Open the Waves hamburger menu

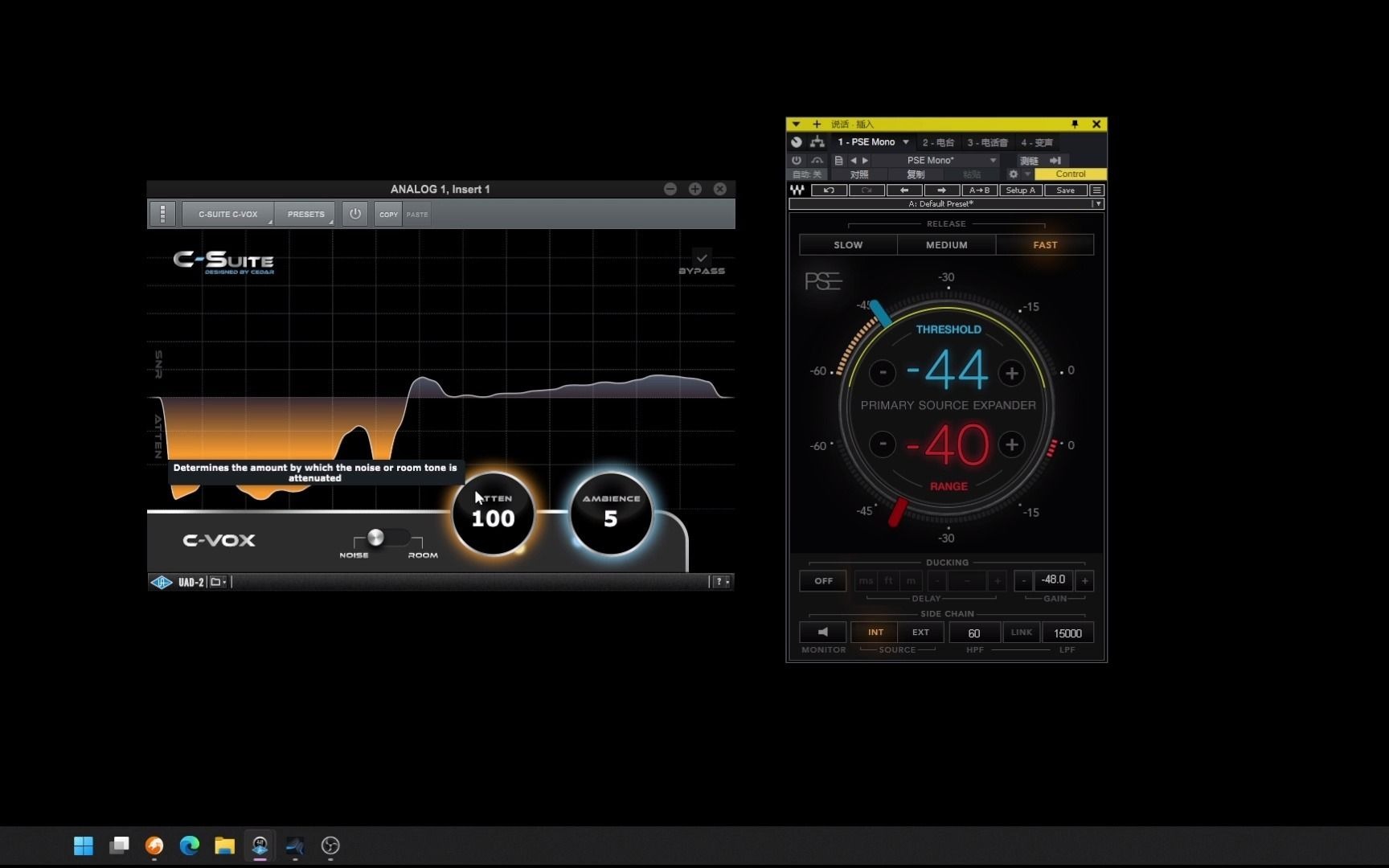pos(1096,190)
